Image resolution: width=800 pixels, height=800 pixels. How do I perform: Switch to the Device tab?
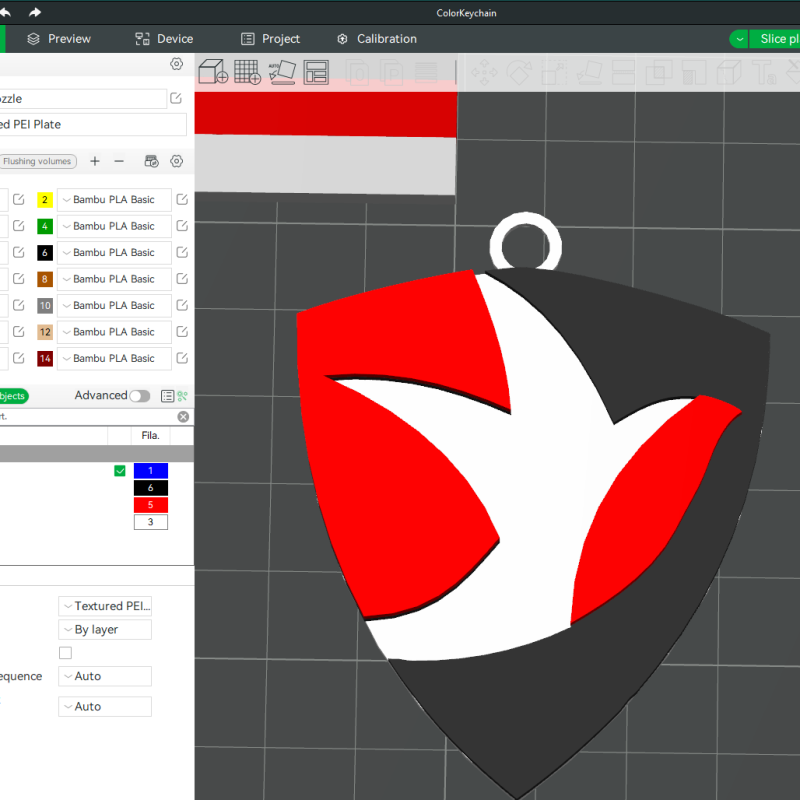[x=164, y=39]
